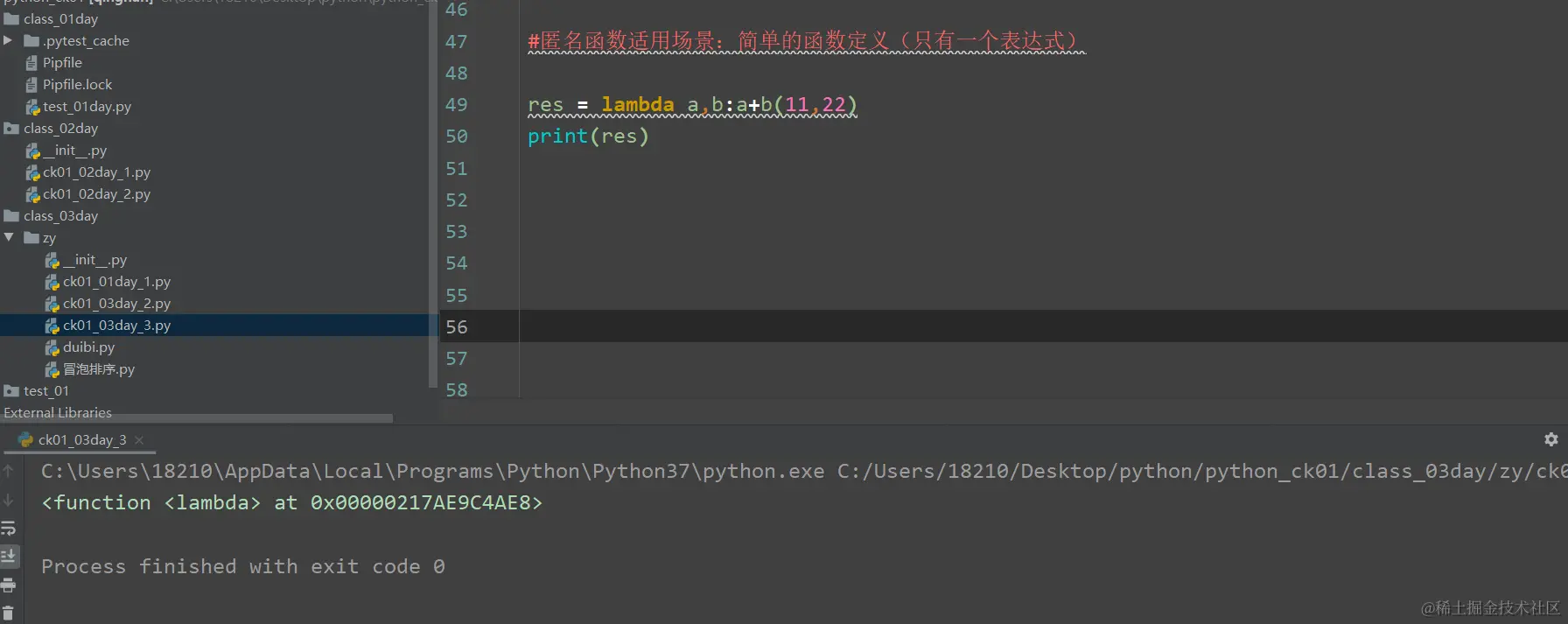
Task: Click line number 56 in the gutter
Action: click(x=456, y=326)
